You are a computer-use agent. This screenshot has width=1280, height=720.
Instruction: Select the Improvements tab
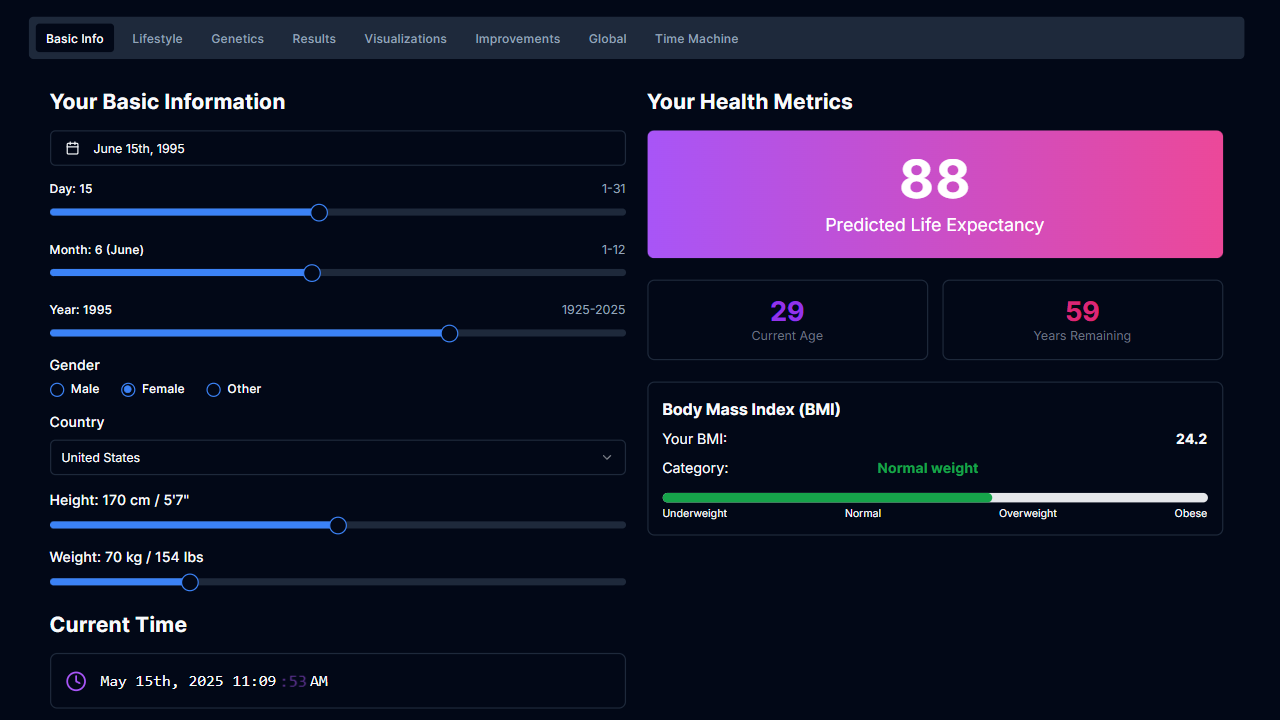coord(517,38)
